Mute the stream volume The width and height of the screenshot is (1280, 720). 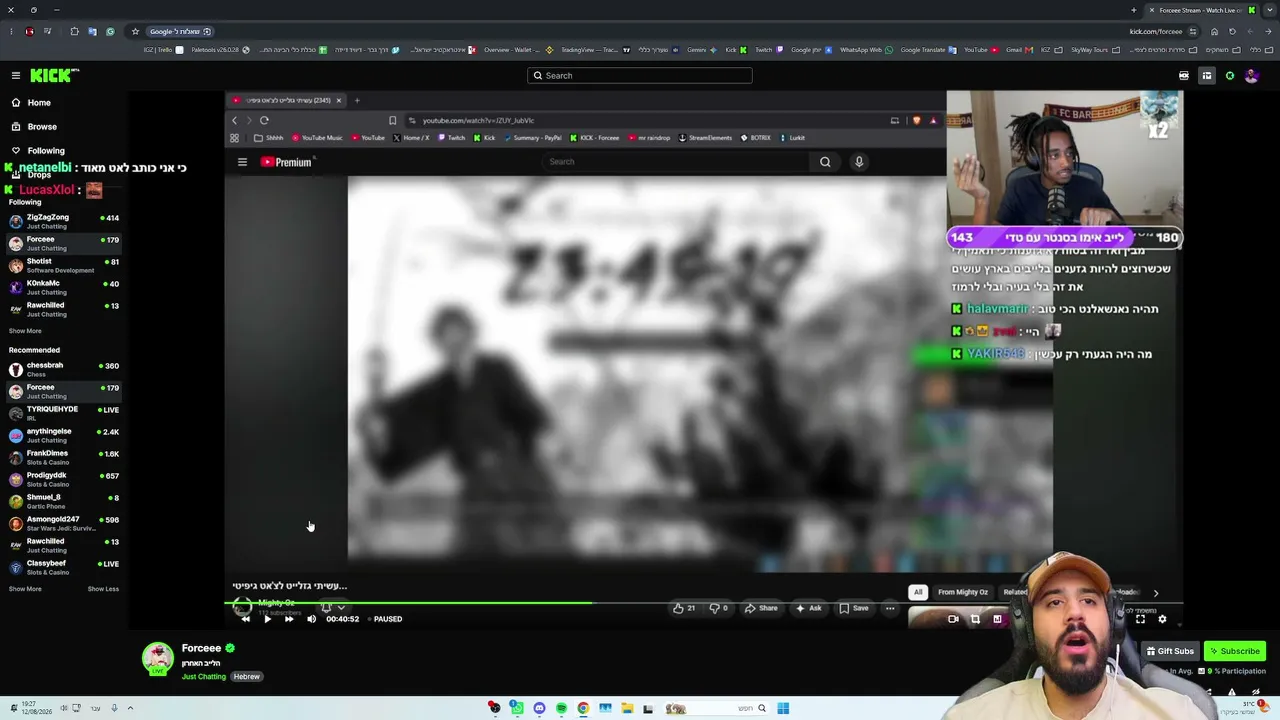311,619
